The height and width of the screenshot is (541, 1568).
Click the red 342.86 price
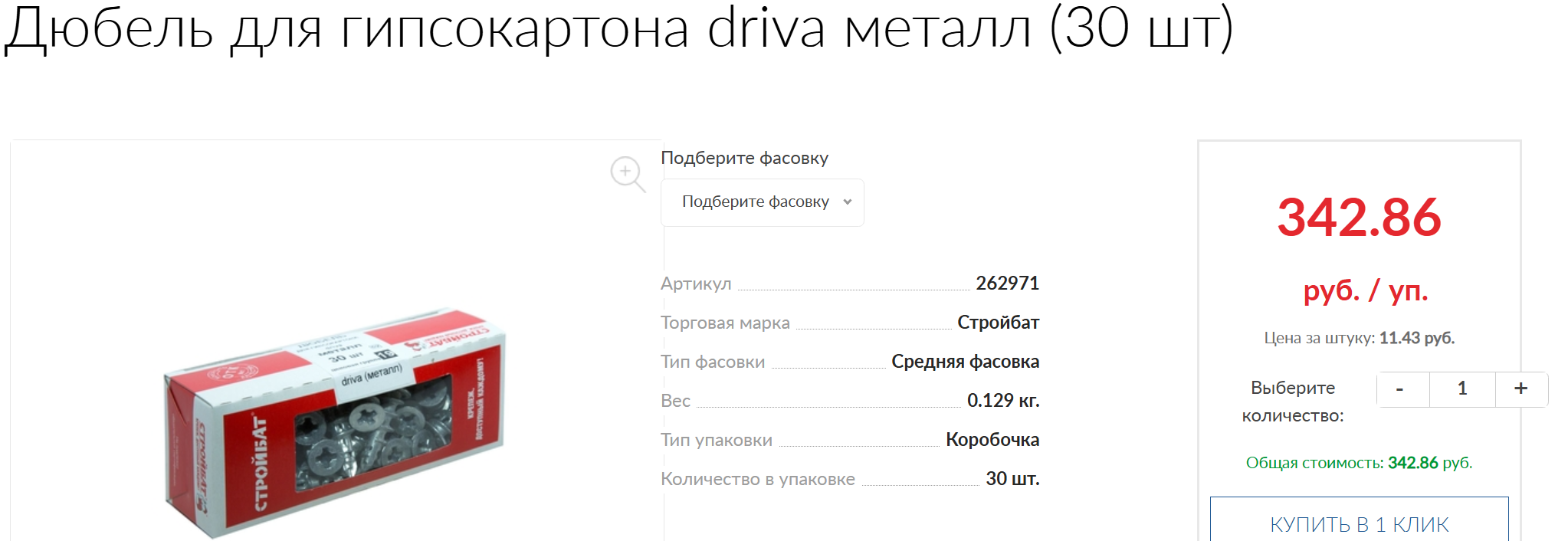[1359, 218]
